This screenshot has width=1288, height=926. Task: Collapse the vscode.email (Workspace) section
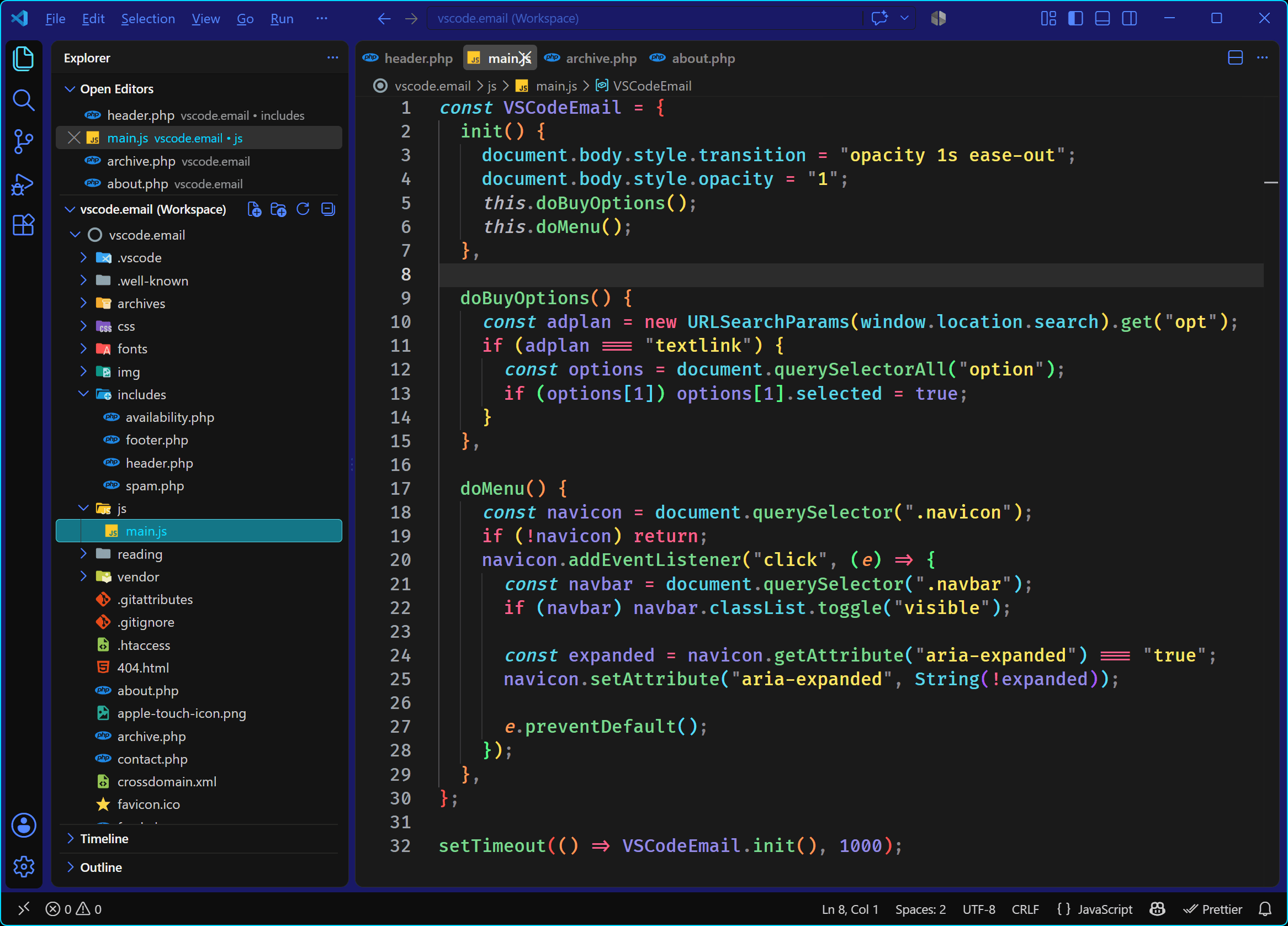point(70,209)
